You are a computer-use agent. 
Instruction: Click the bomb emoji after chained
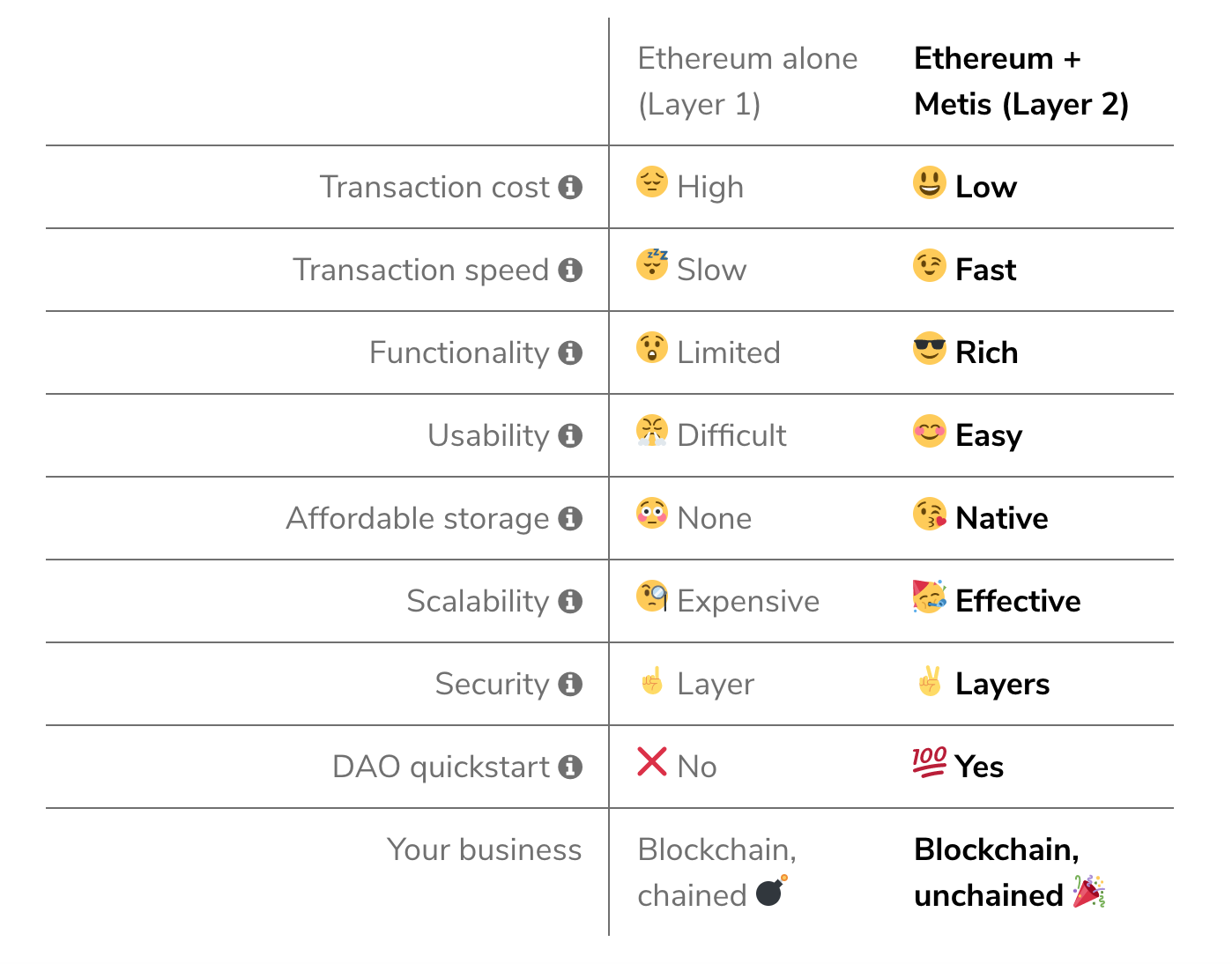pyautogui.click(x=772, y=891)
